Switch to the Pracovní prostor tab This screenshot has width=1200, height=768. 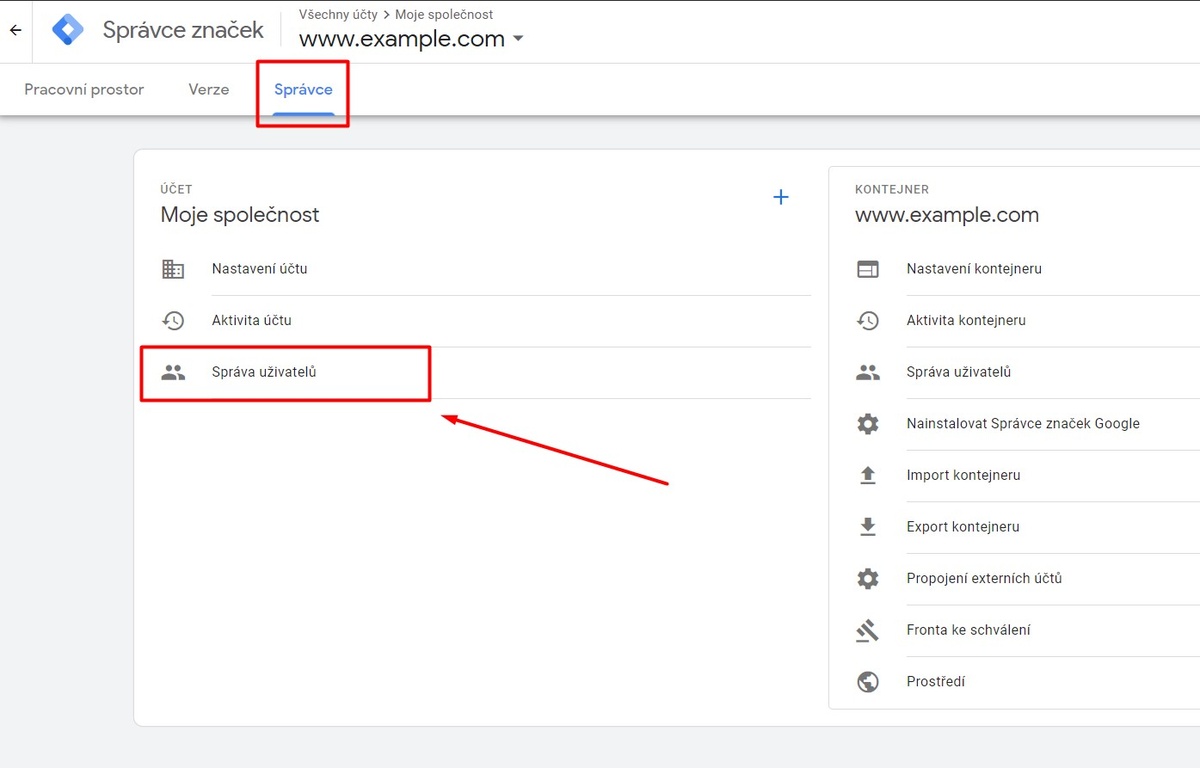point(84,89)
